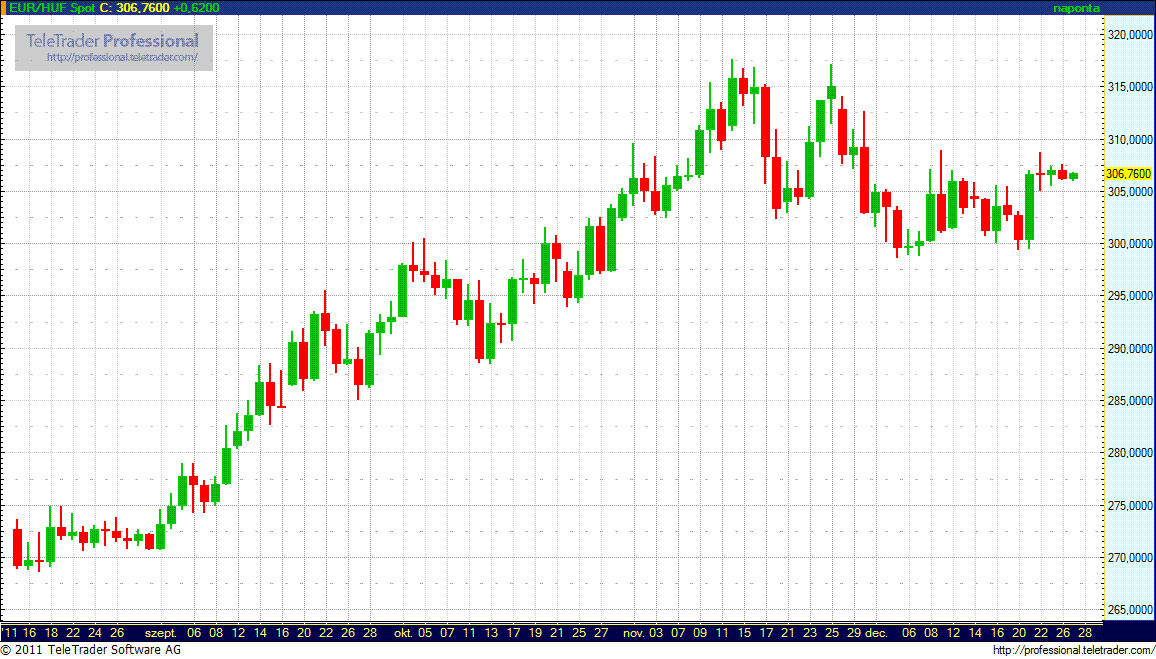Click the szept. month label on date axis
The height and width of the screenshot is (659, 1156).
click(160, 633)
